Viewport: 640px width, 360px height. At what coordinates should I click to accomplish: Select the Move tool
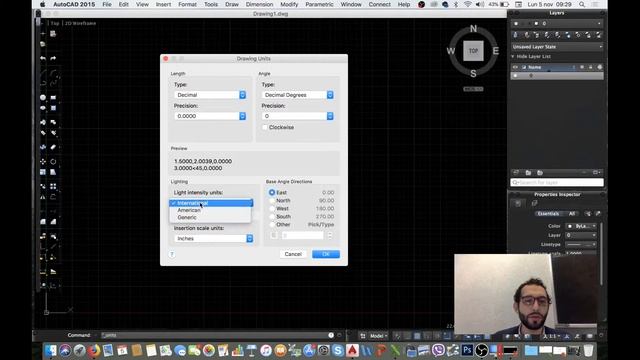click(x=43, y=162)
